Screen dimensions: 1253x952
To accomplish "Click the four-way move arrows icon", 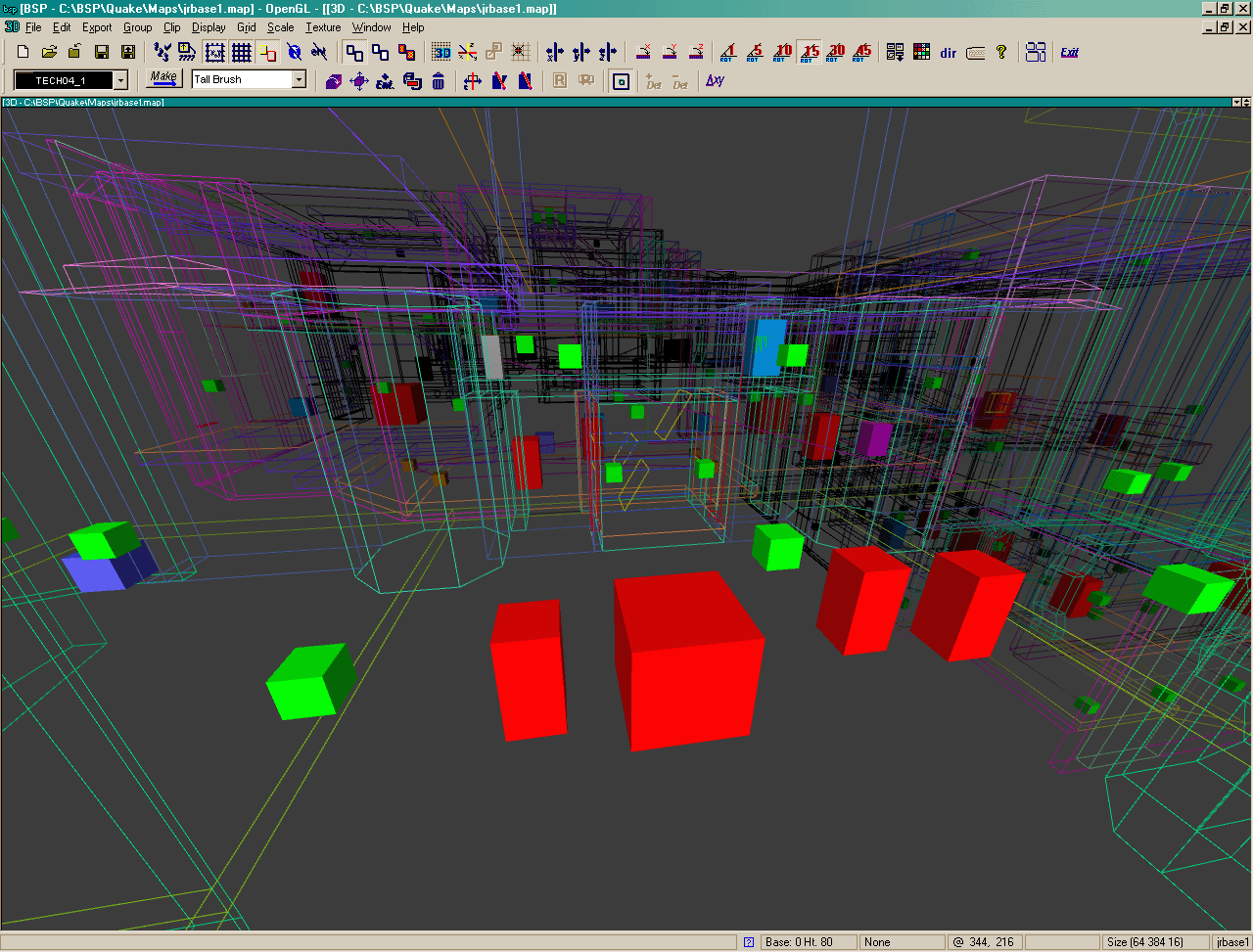I will click(x=359, y=81).
